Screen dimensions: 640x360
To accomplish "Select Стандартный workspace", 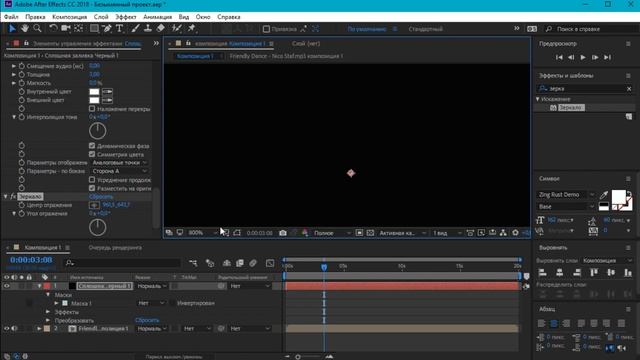I will click(x=425, y=29).
